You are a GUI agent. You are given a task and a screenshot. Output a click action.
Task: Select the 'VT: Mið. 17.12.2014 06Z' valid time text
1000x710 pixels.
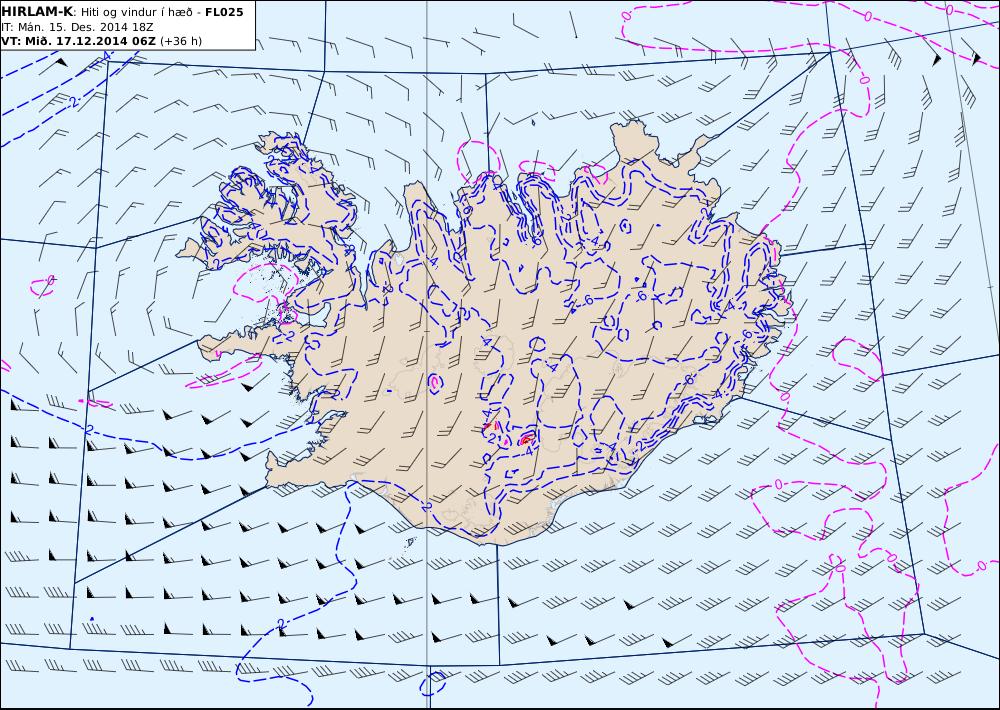pyautogui.click(x=78, y=41)
